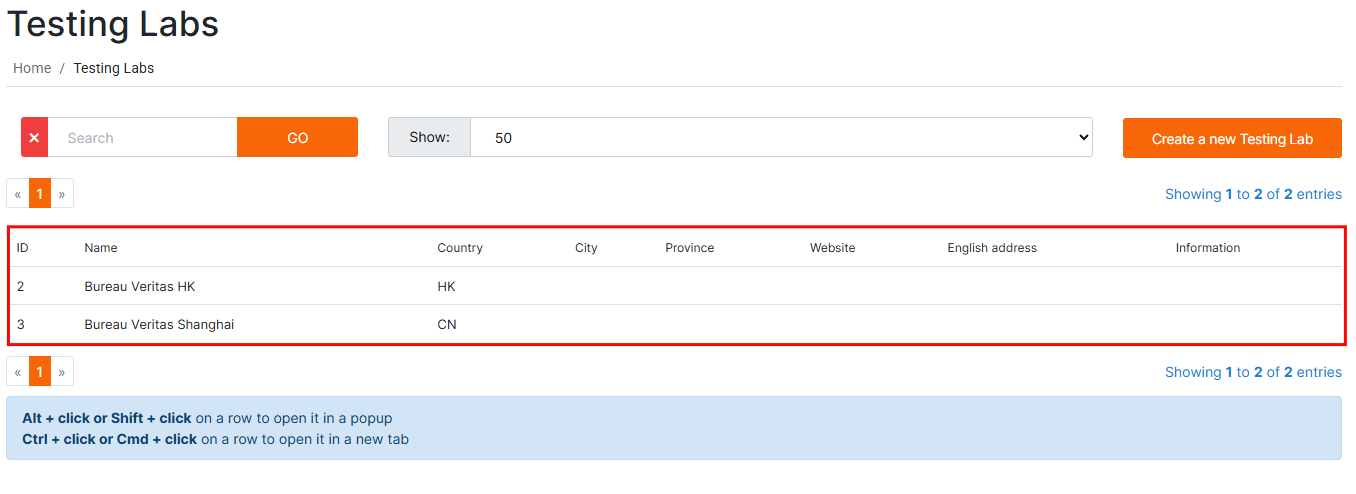Clear the search with the red X button
The width and height of the screenshot is (1356, 494).
point(34,138)
